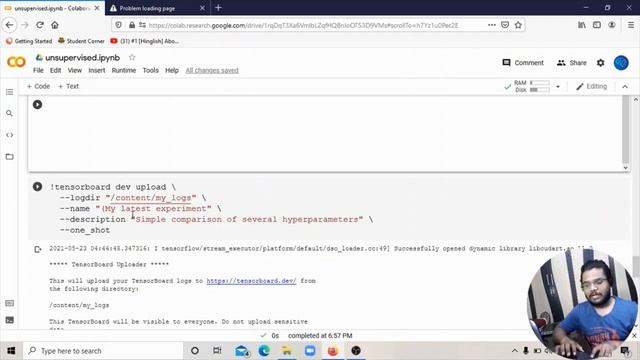Bookmark this page with star icon
This screenshot has width=640, height=360.
coord(518,25)
